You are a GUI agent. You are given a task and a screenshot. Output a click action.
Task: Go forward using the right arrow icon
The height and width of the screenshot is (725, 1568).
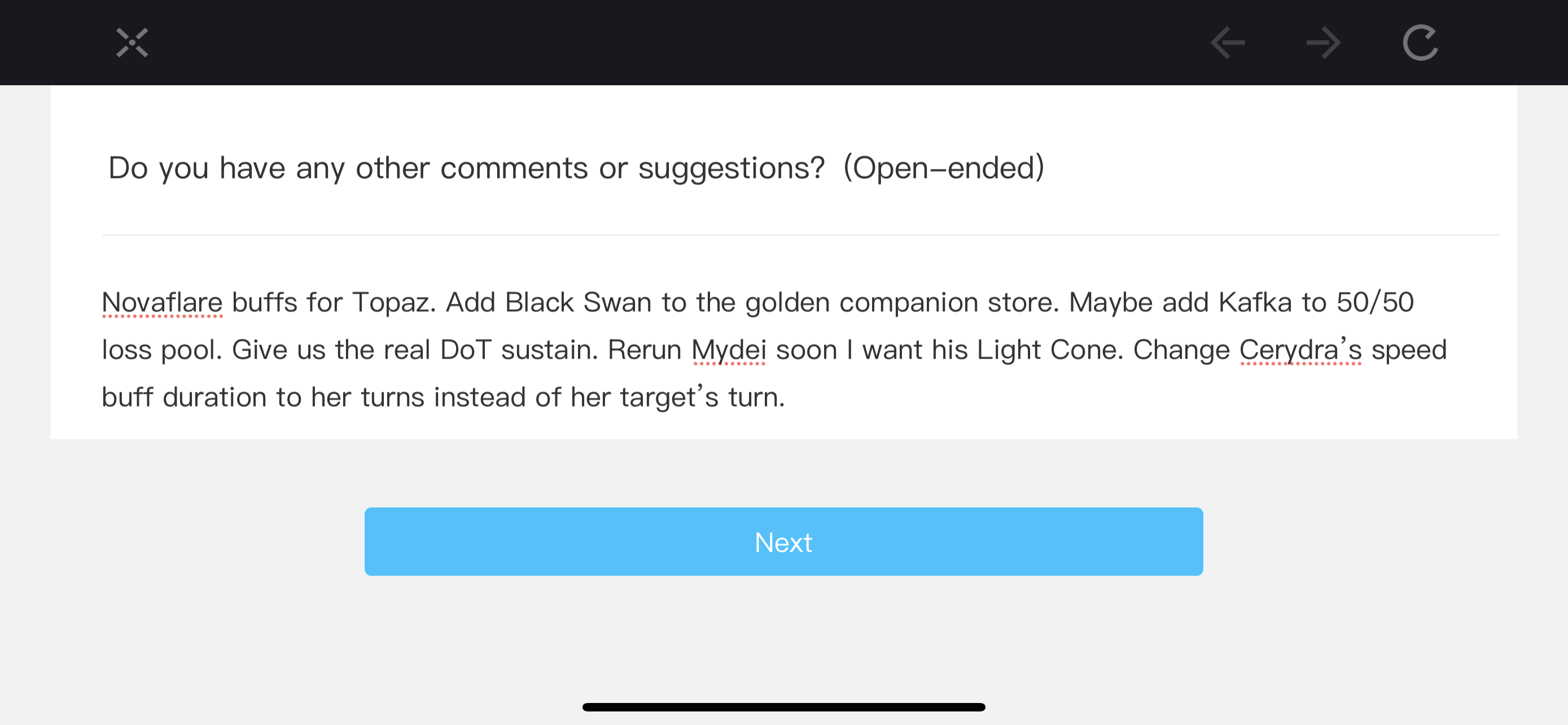click(1324, 42)
